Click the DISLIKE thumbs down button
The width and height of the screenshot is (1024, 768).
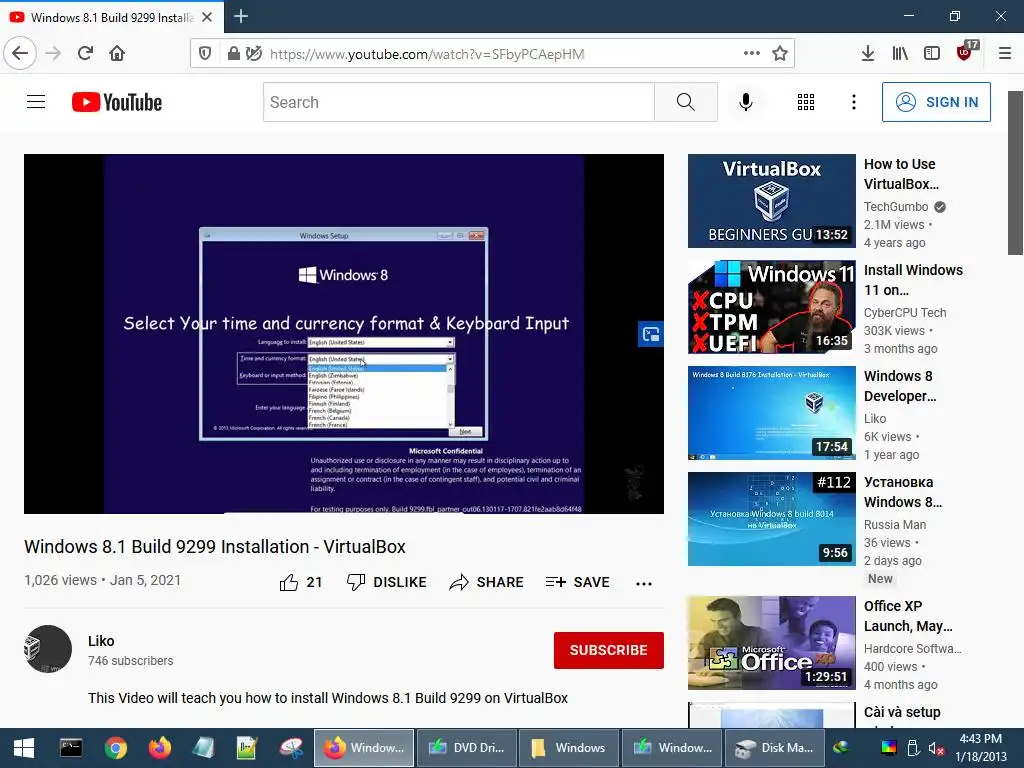click(x=387, y=582)
